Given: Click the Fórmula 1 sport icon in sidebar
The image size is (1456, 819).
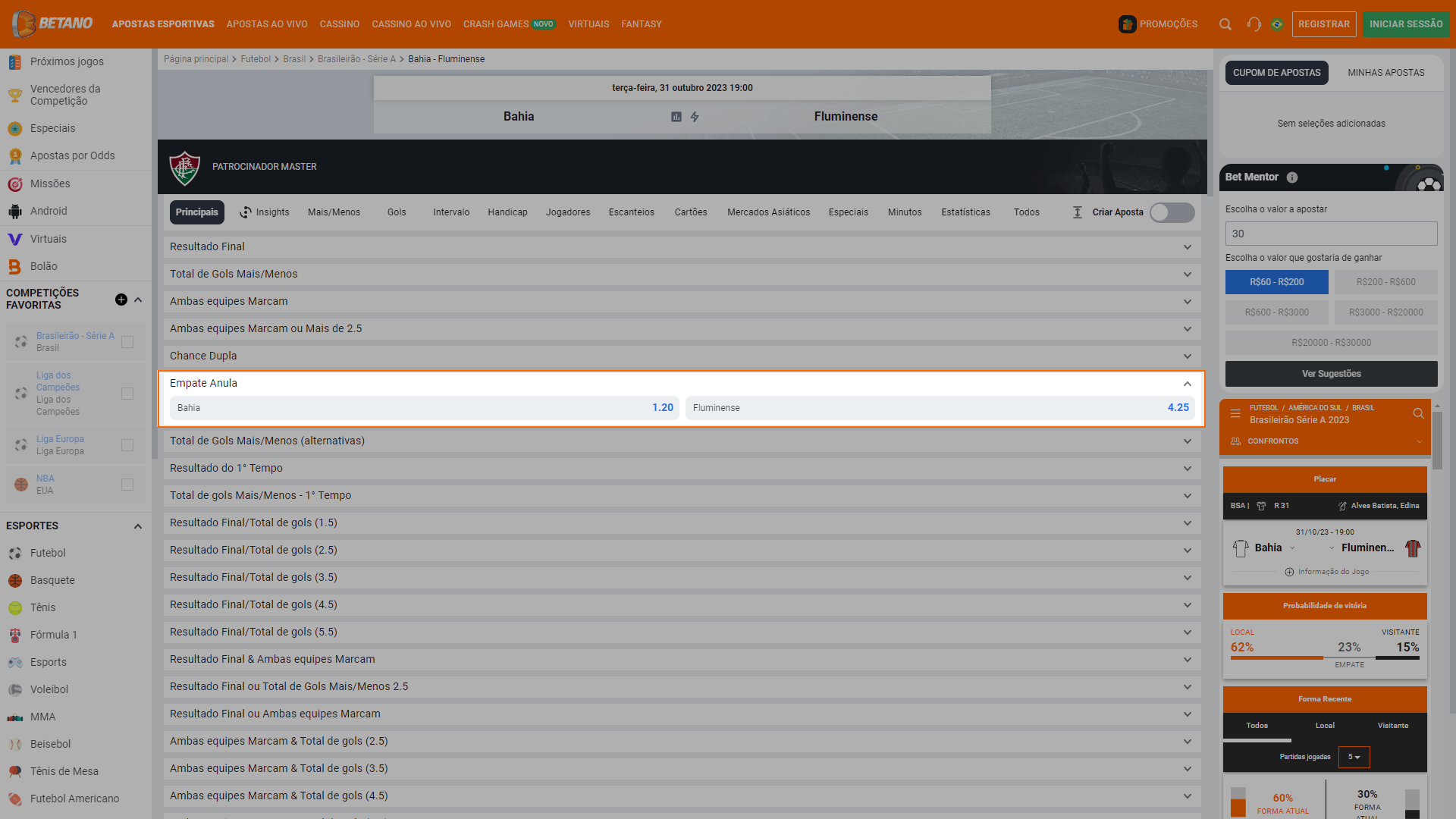Looking at the screenshot, I should click(15, 634).
